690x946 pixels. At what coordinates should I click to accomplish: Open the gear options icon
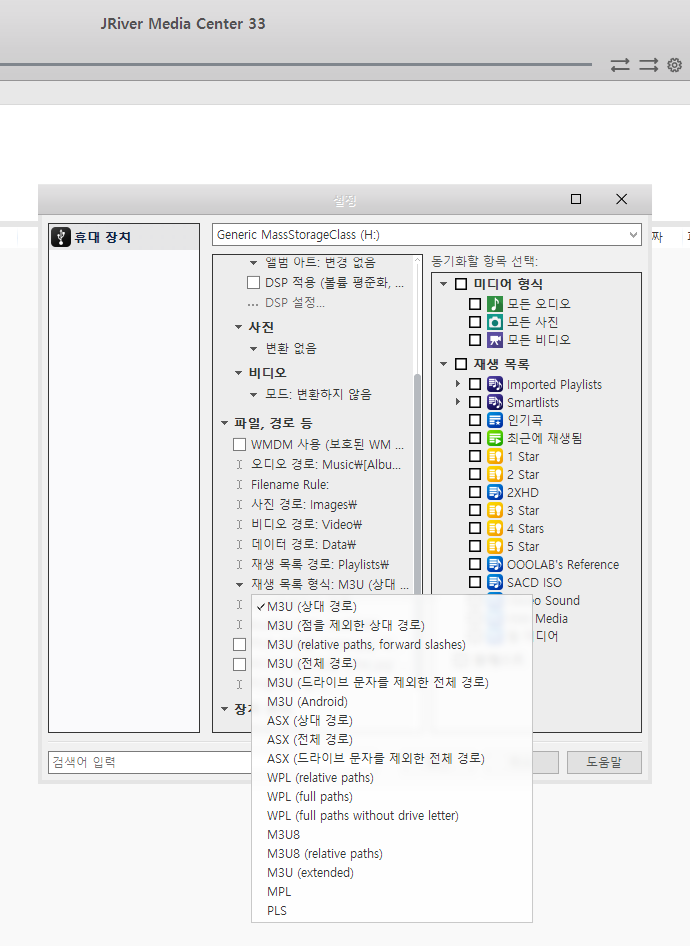click(x=674, y=65)
